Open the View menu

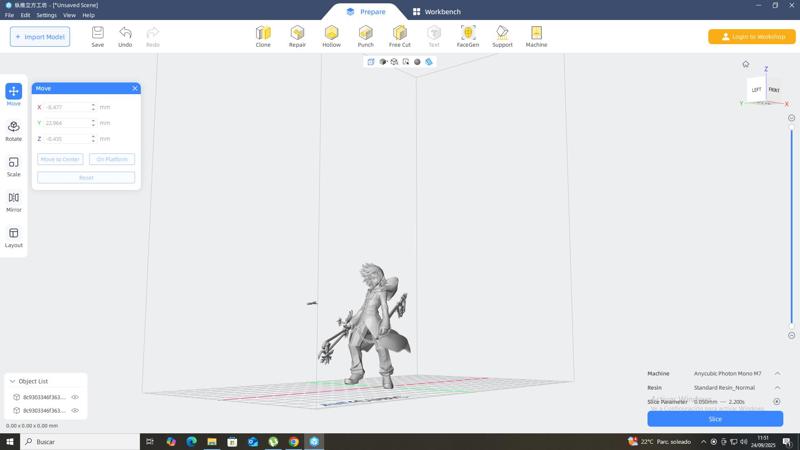tap(69, 15)
